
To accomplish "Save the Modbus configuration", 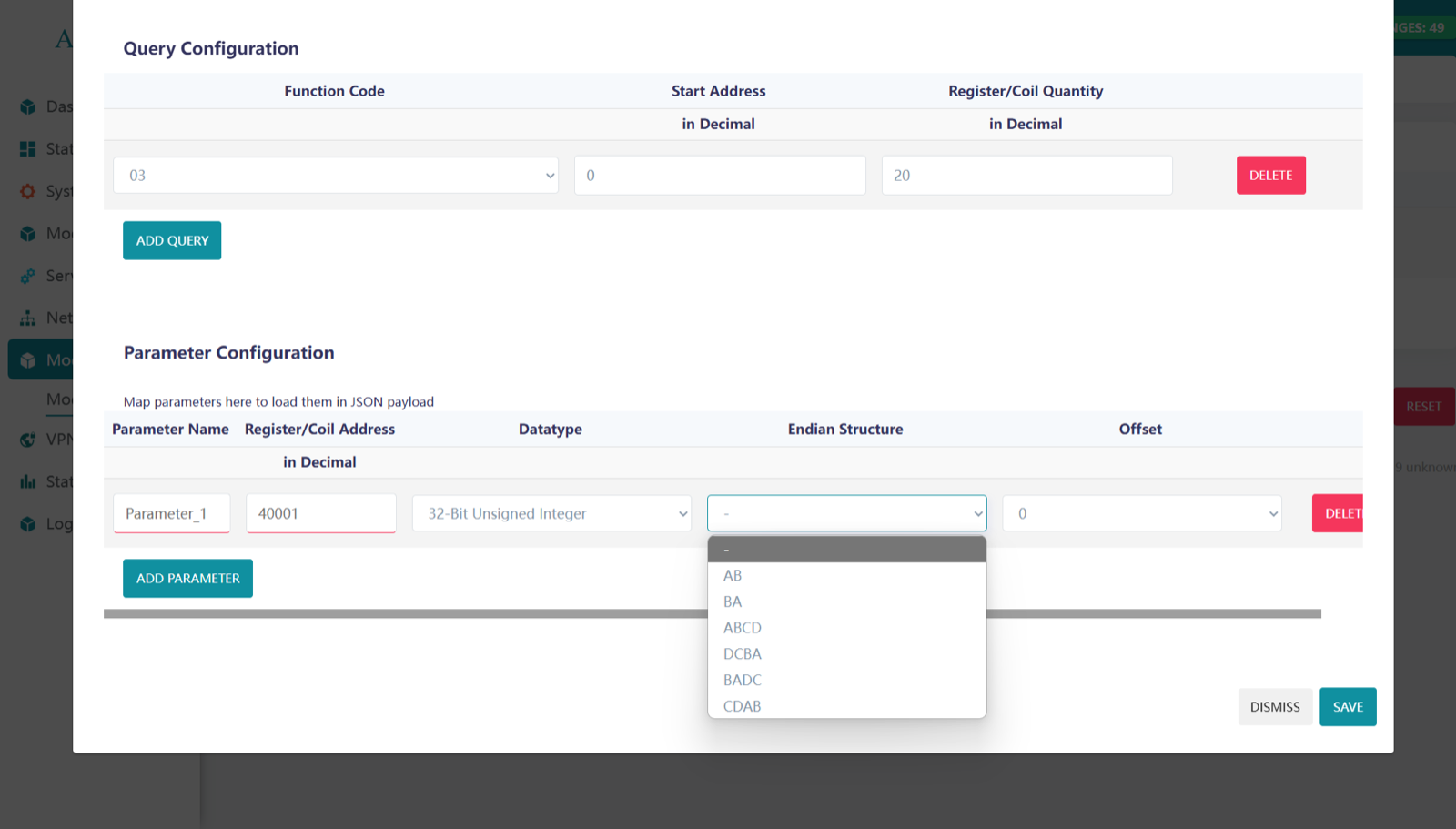I will pyautogui.click(x=1348, y=706).
